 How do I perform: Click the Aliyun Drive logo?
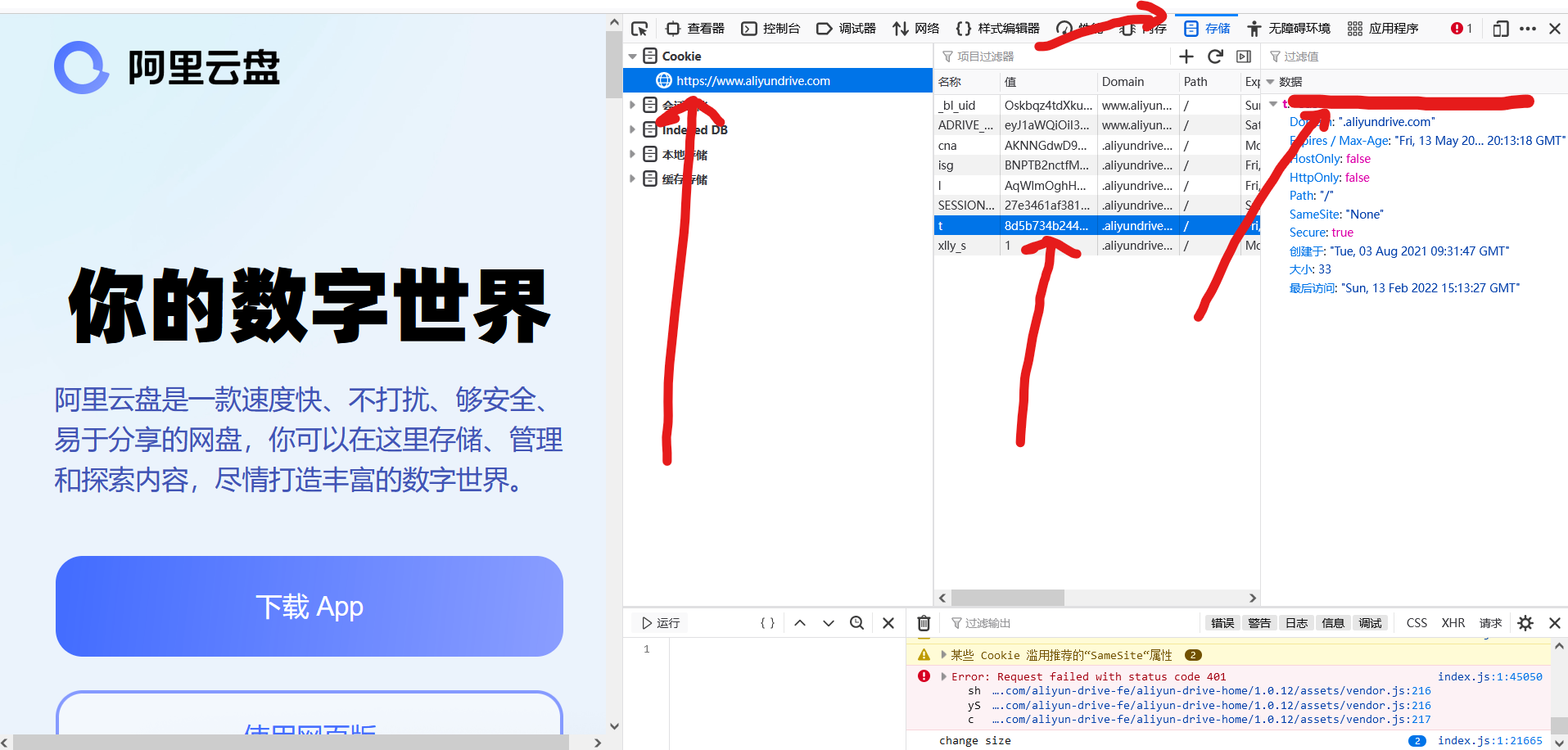[168, 67]
